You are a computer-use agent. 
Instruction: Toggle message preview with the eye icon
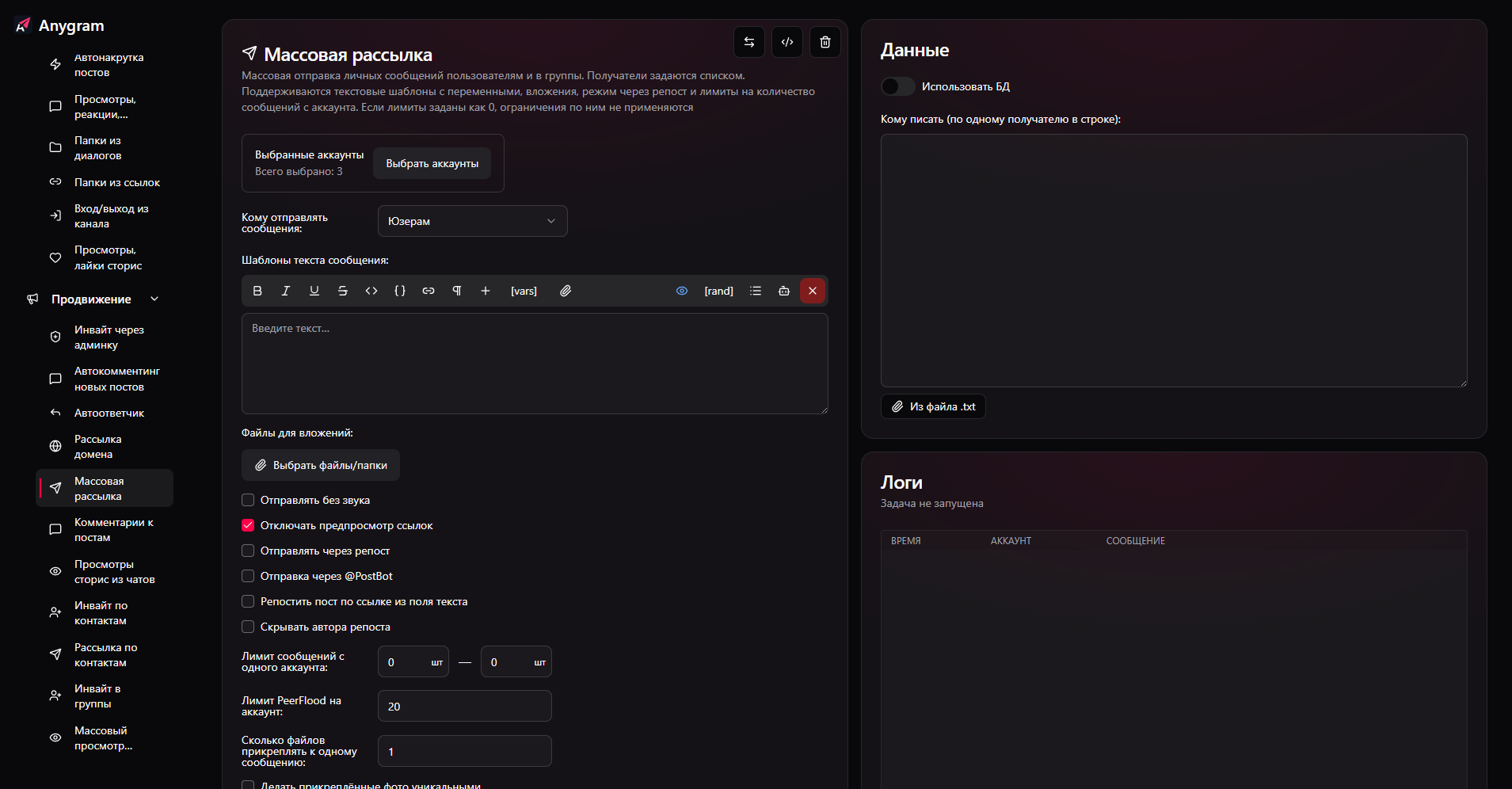click(682, 291)
